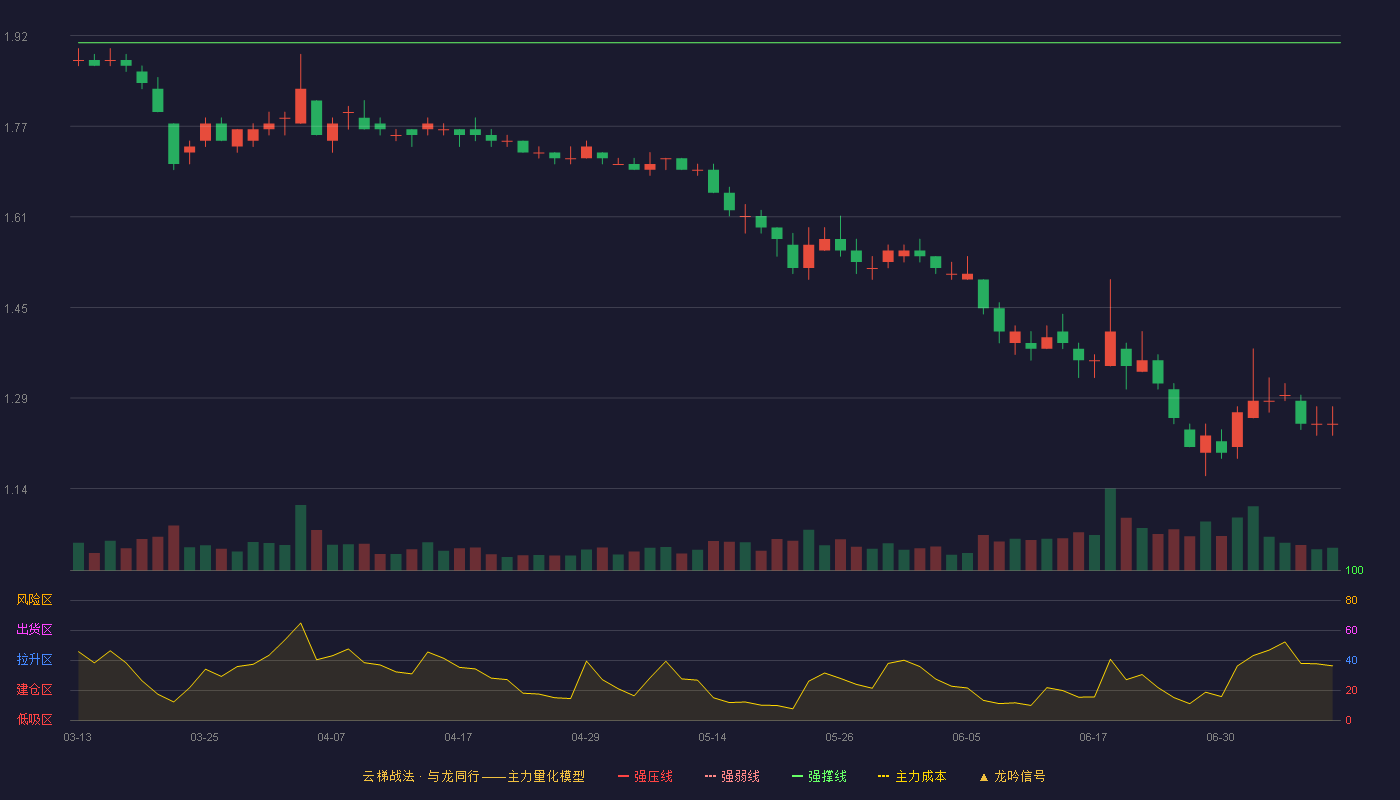Click the 05-14 date axis label
1400x800 pixels.
pos(712,737)
